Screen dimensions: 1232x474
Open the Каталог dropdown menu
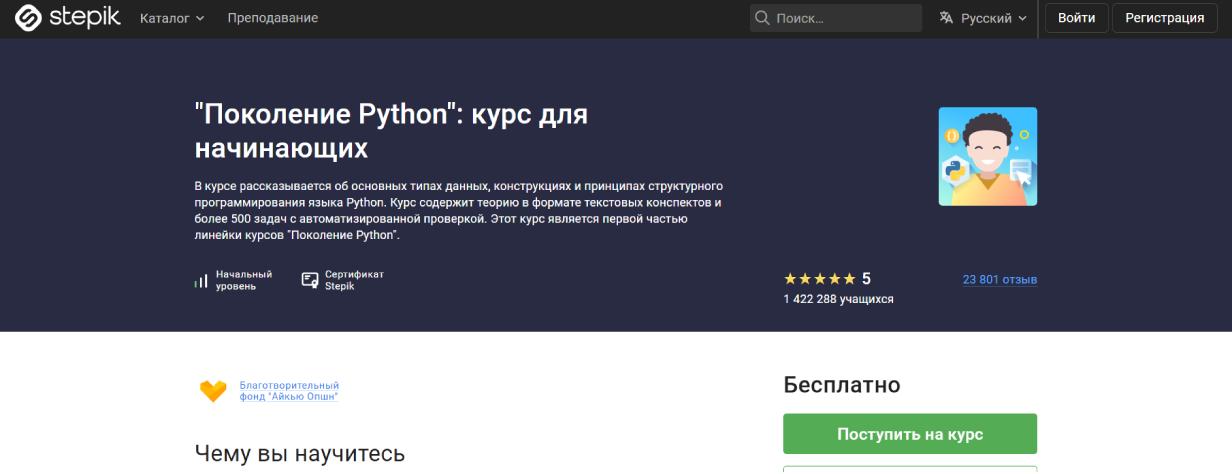click(172, 18)
